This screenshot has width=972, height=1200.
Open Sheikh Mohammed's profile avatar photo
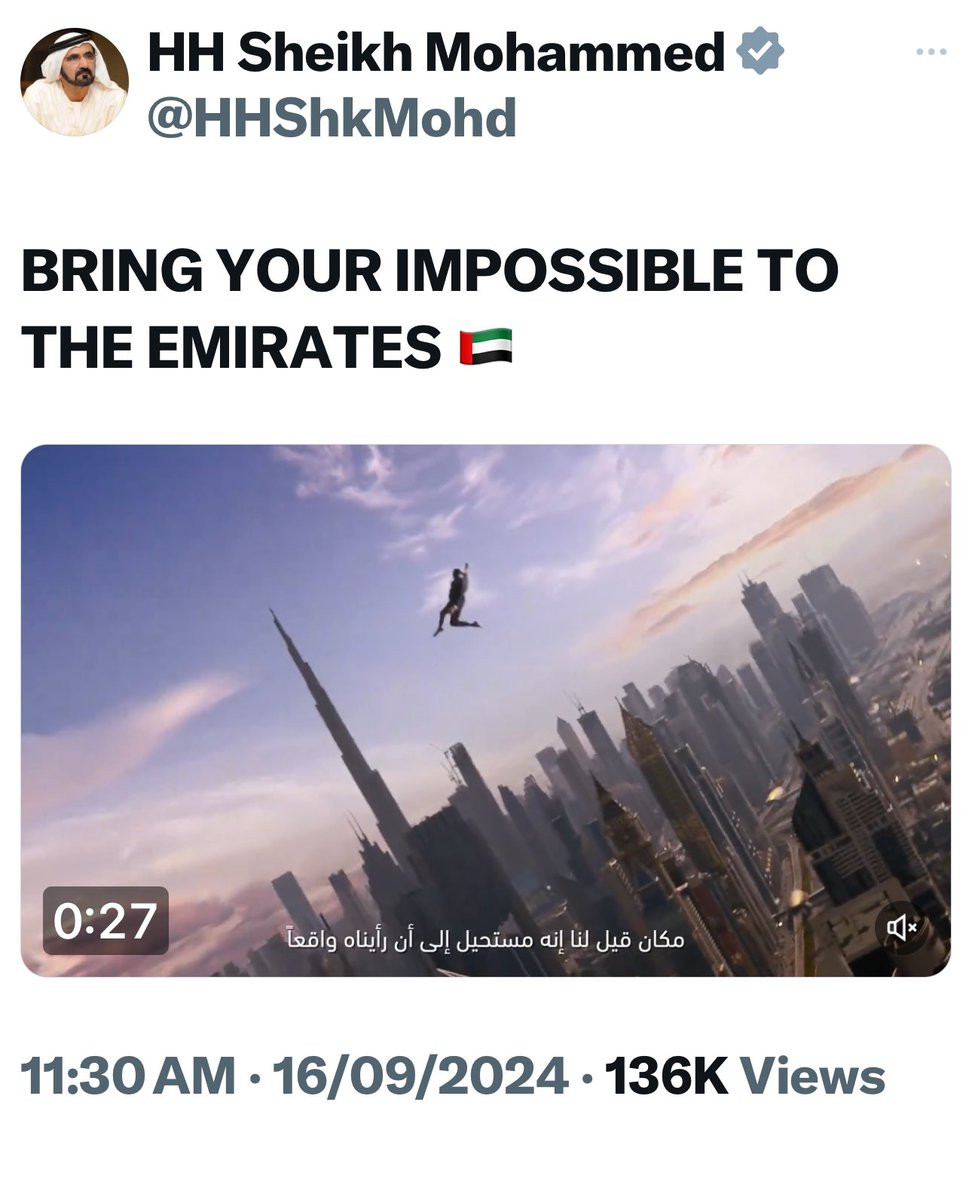[74, 82]
